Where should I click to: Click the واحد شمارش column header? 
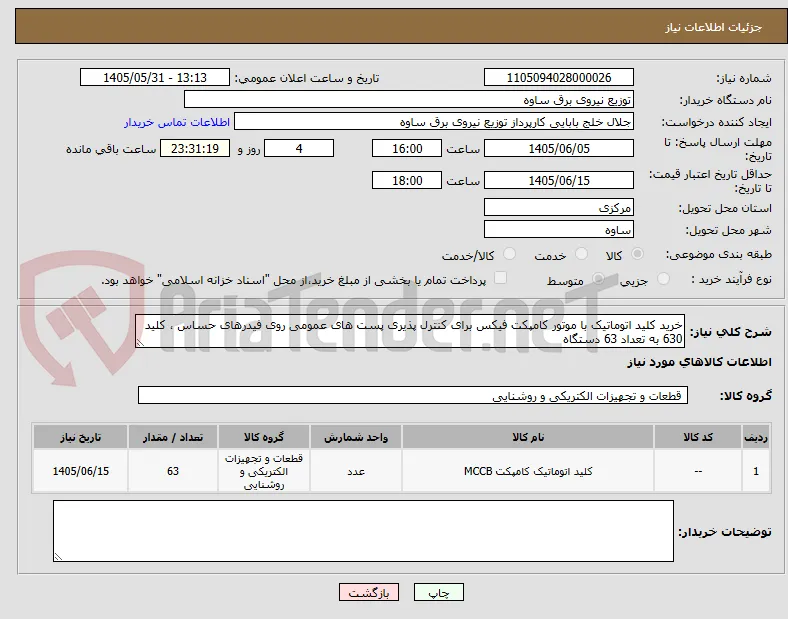click(x=356, y=437)
